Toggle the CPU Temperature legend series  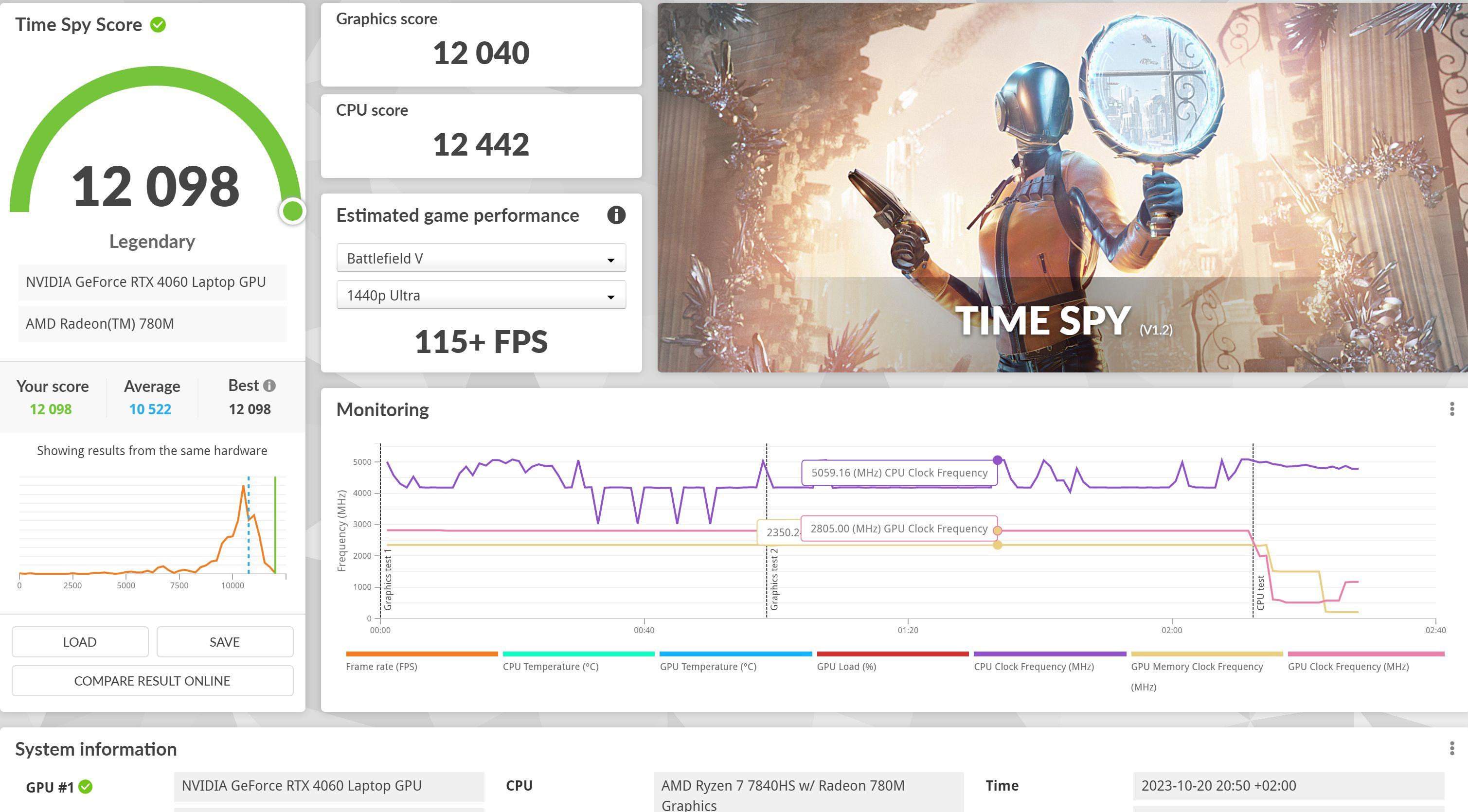click(551, 666)
